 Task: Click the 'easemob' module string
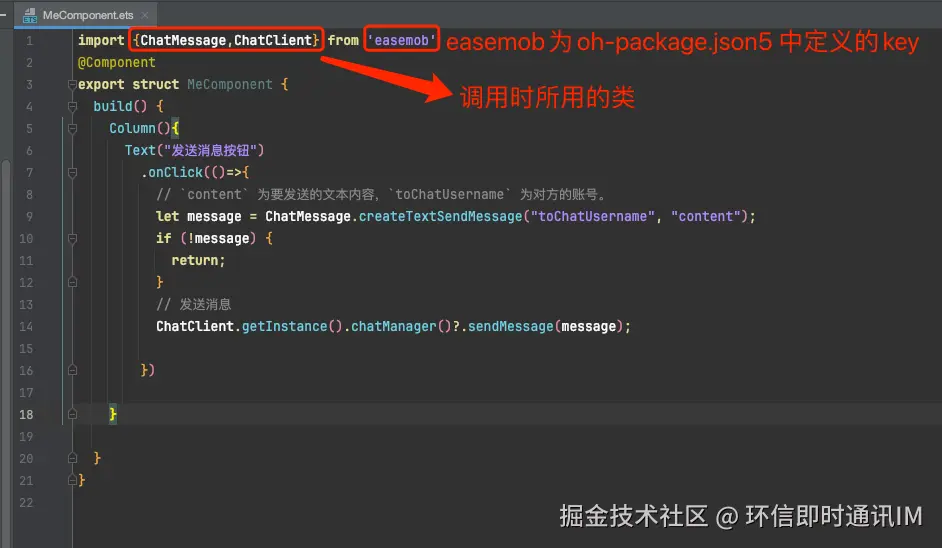pyautogui.click(x=401, y=40)
